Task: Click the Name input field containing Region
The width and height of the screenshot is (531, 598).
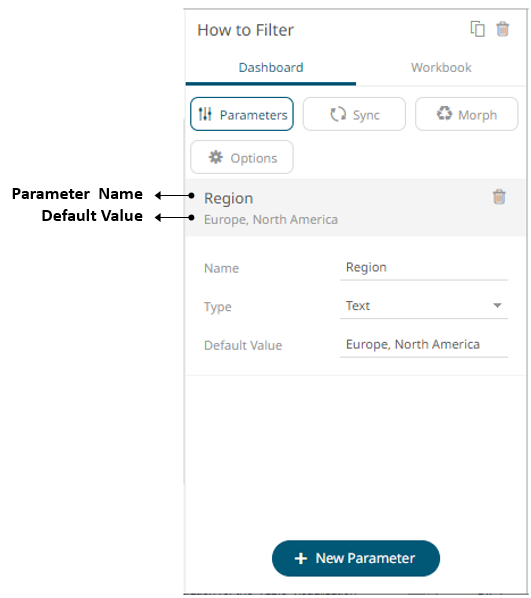Action: pos(424,268)
